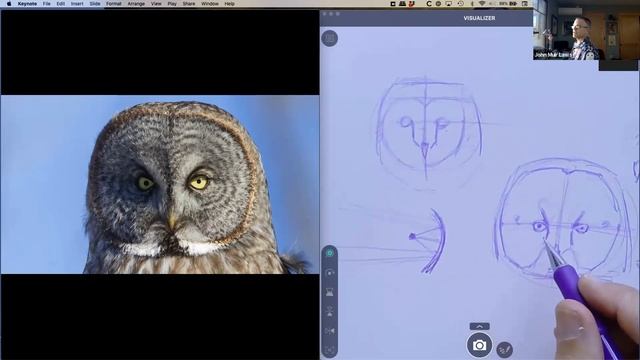640x360 pixels.
Task: Open the Keynote application menu
Action: tap(27, 4)
